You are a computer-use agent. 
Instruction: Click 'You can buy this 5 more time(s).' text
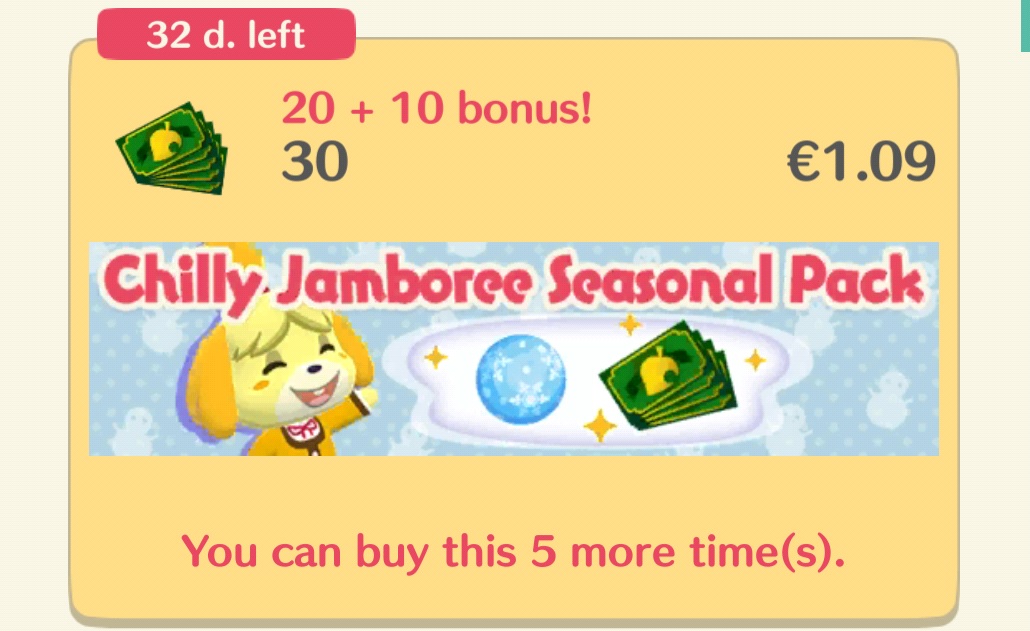[513, 552]
